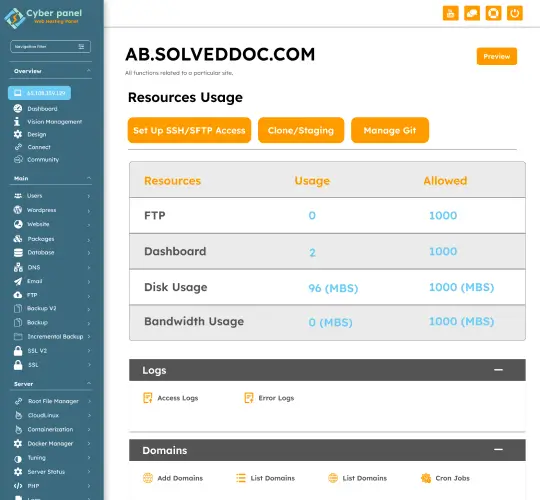
Task: Select the Dashboard sidebar icon
Action: tap(18, 109)
